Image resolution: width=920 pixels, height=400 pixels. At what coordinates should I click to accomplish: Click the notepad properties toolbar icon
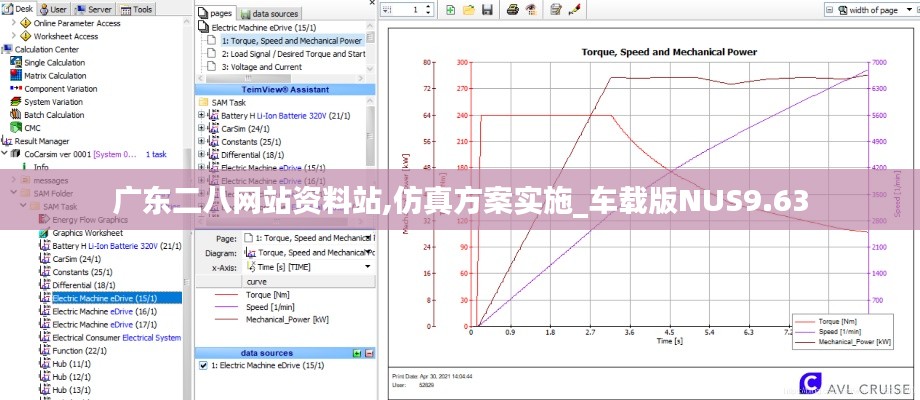(556, 9)
